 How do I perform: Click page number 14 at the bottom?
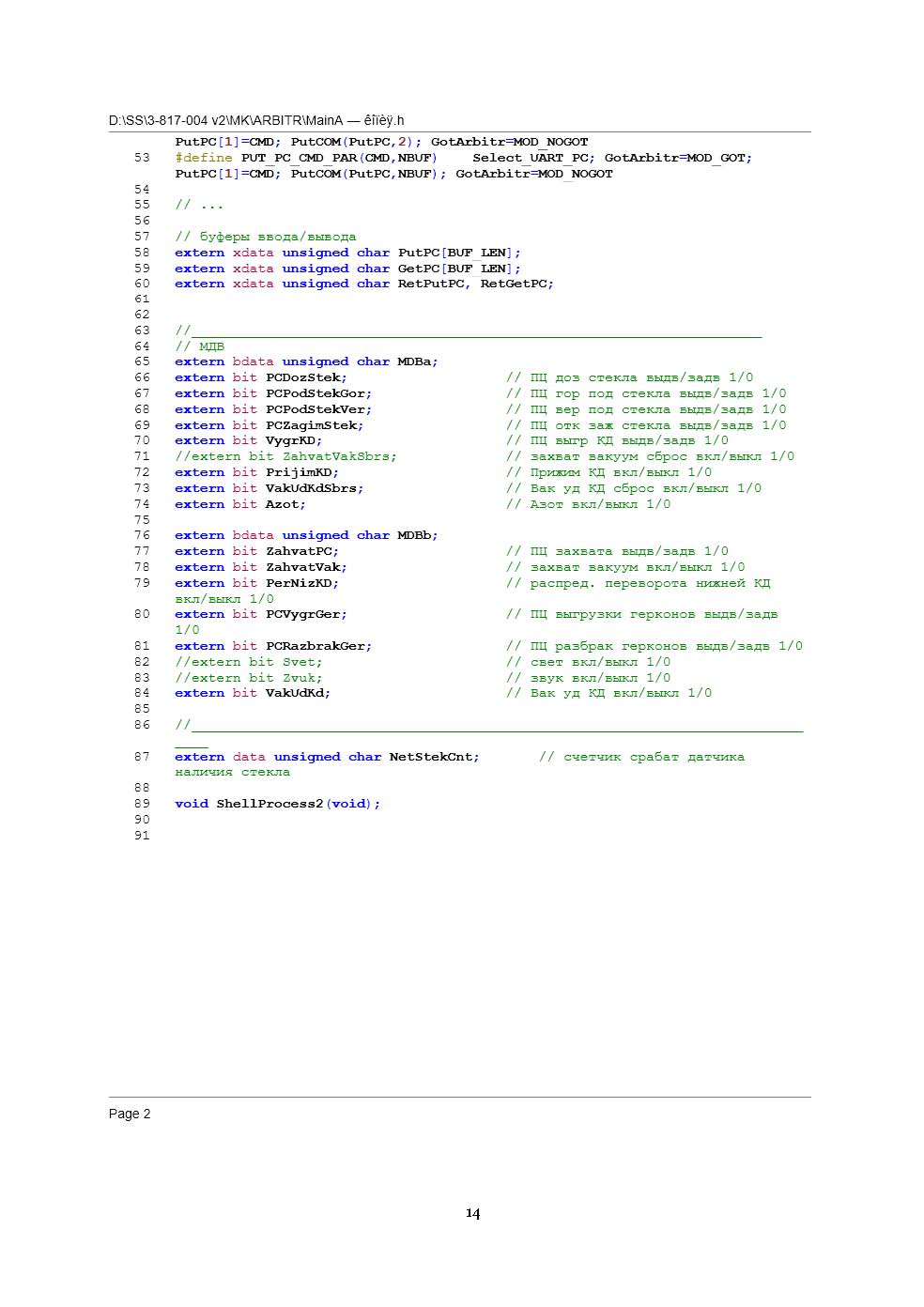click(x=472, y=1213)
